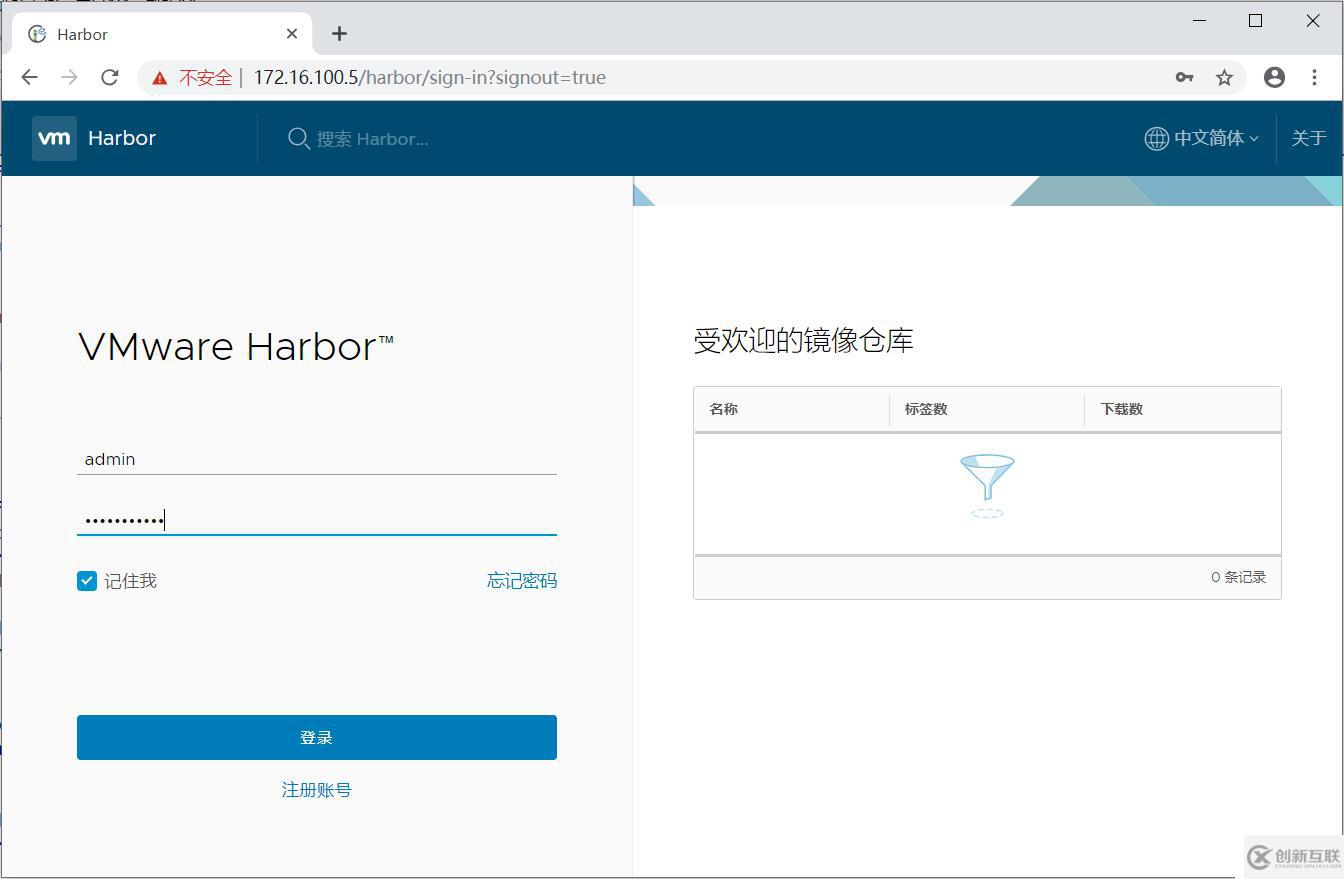Minimize the Chrome window

pos(1199,21)
